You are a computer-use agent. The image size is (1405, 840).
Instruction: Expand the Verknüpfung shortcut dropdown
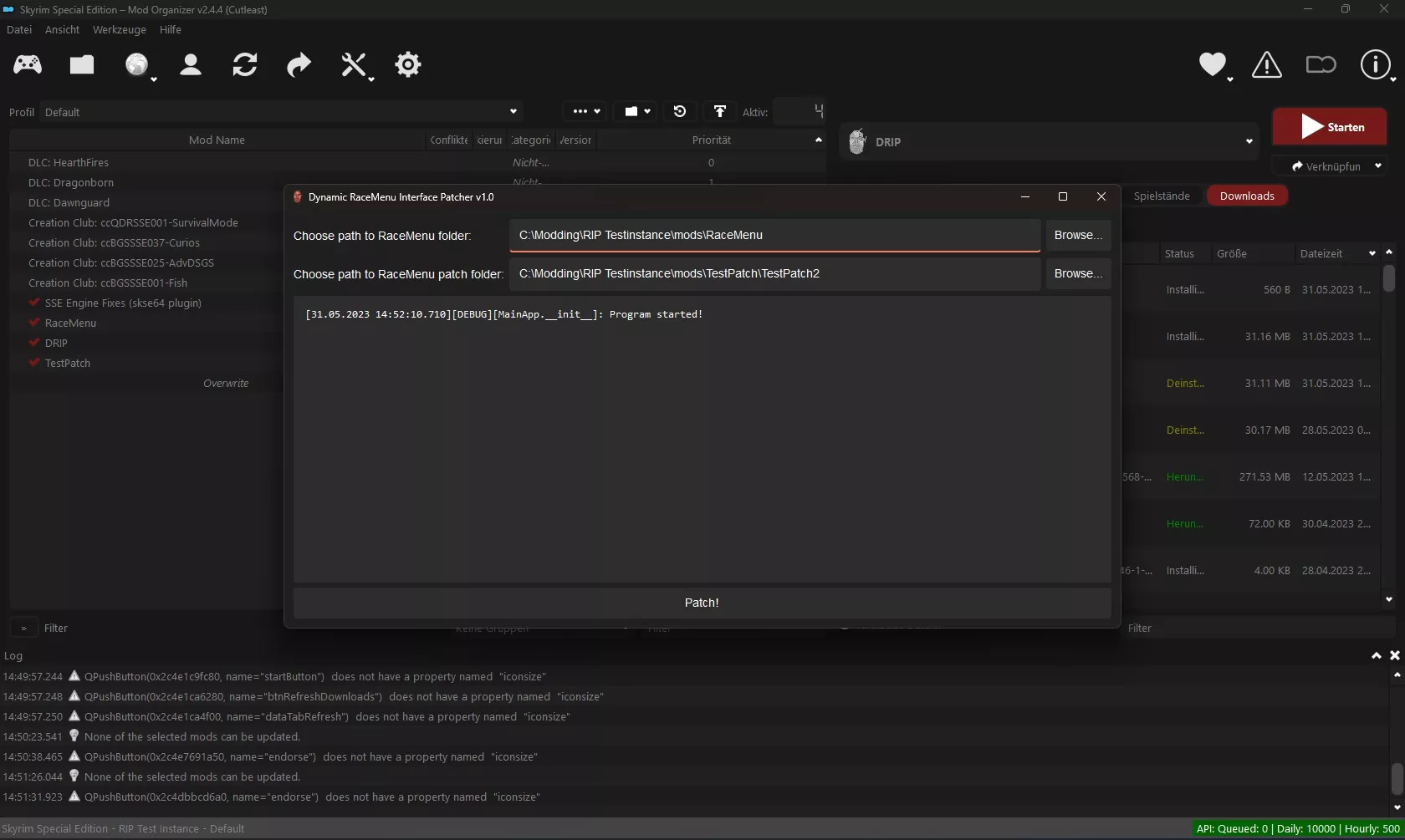[1378, 166]
